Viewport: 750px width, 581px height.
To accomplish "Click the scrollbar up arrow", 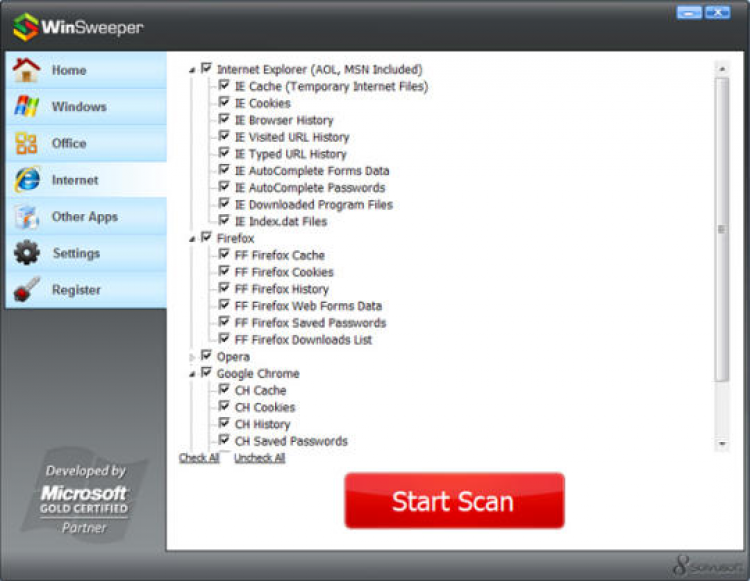I will click(x=722, y=69).
